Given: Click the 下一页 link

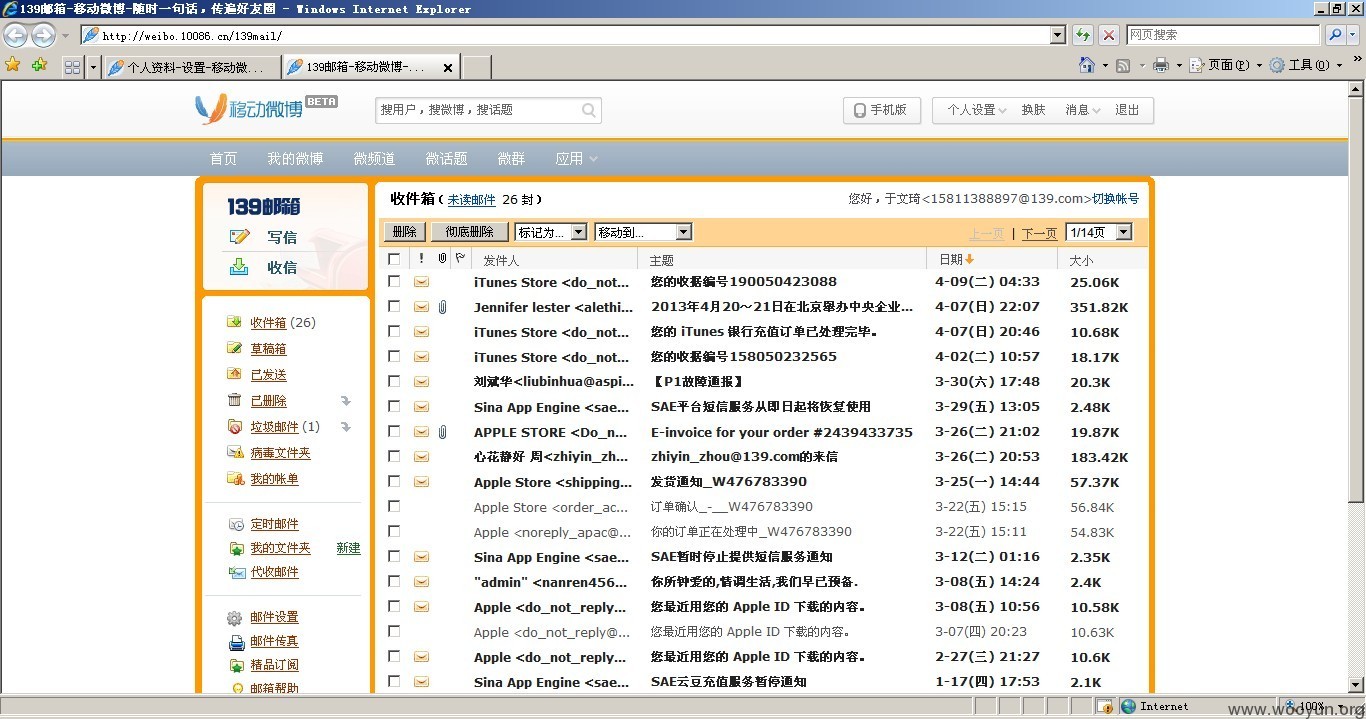Looking at the screenshot, I should [x=1040, y=233].
